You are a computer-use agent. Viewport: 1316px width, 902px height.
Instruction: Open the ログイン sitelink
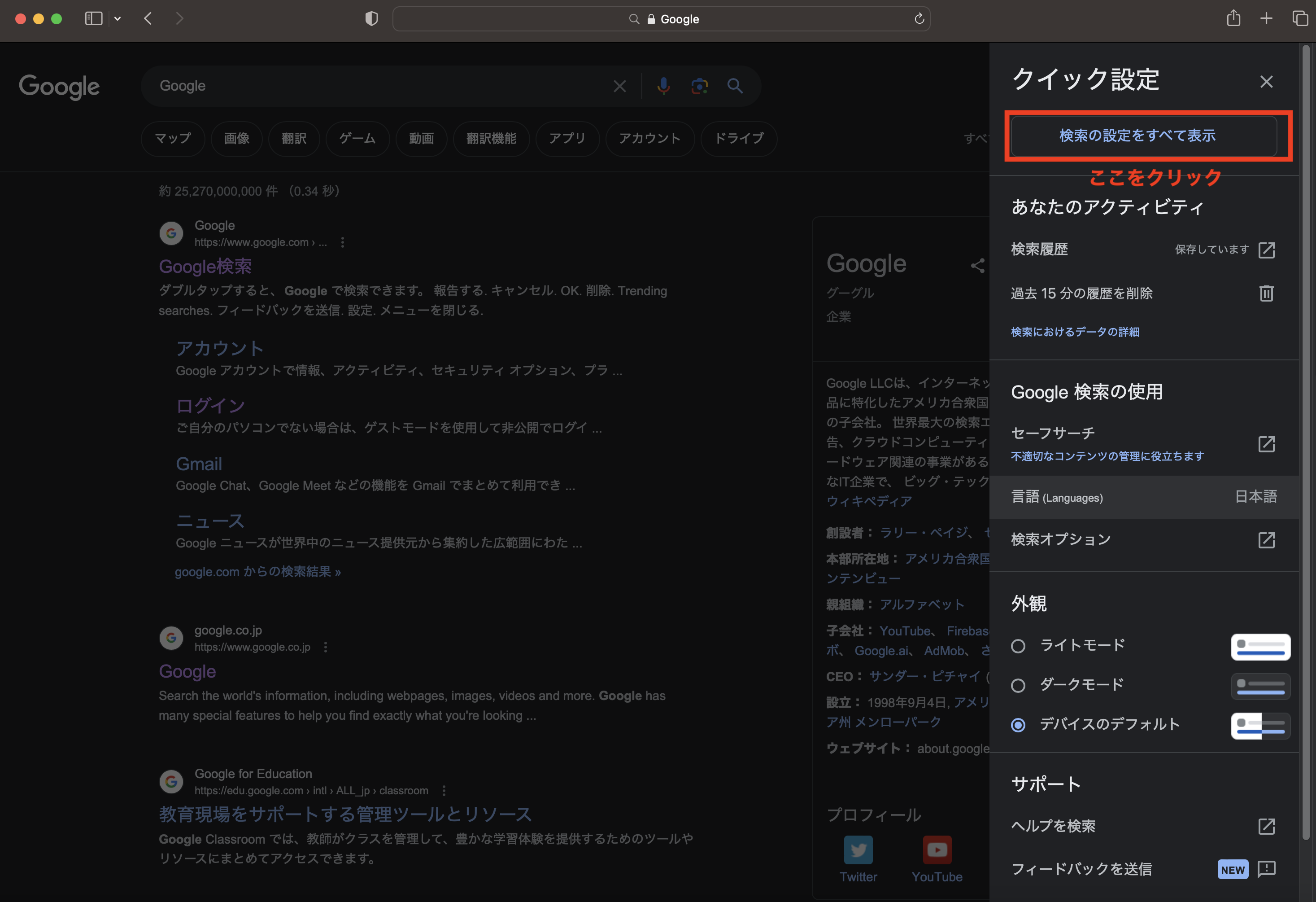point(210,406)
